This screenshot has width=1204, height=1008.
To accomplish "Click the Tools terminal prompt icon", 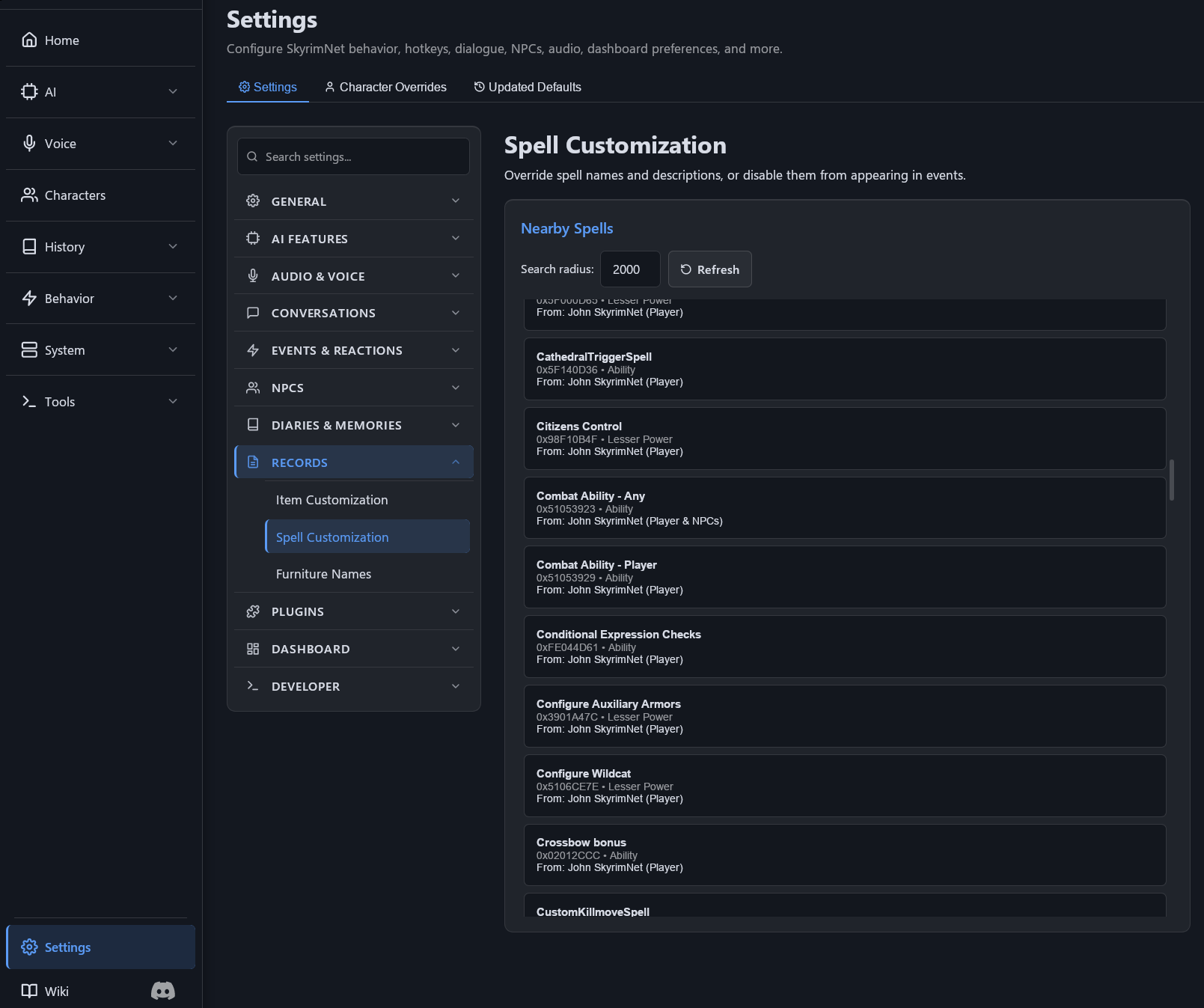I will coord(29,401).
